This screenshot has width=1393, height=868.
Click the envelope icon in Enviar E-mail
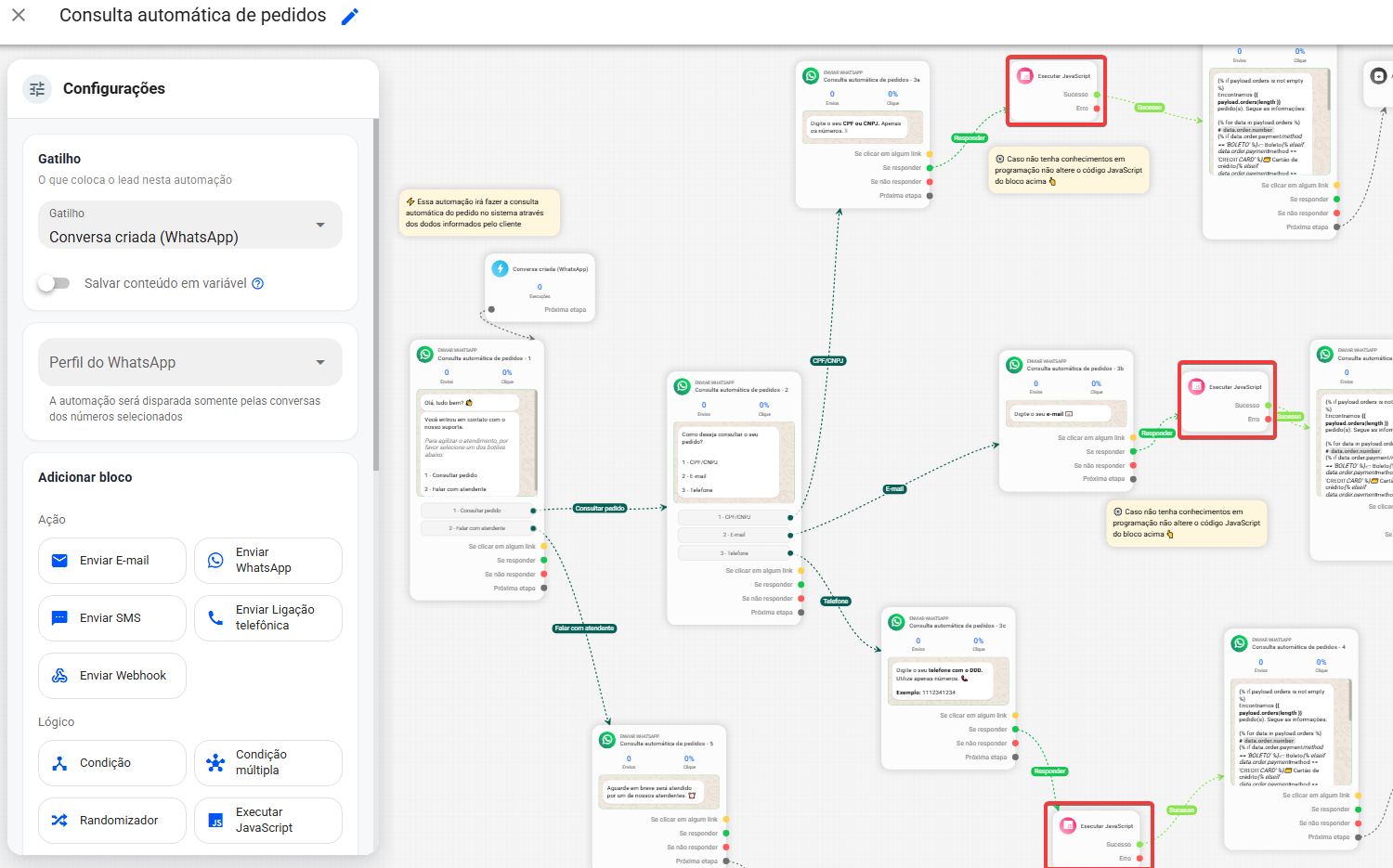click(59, 561)
